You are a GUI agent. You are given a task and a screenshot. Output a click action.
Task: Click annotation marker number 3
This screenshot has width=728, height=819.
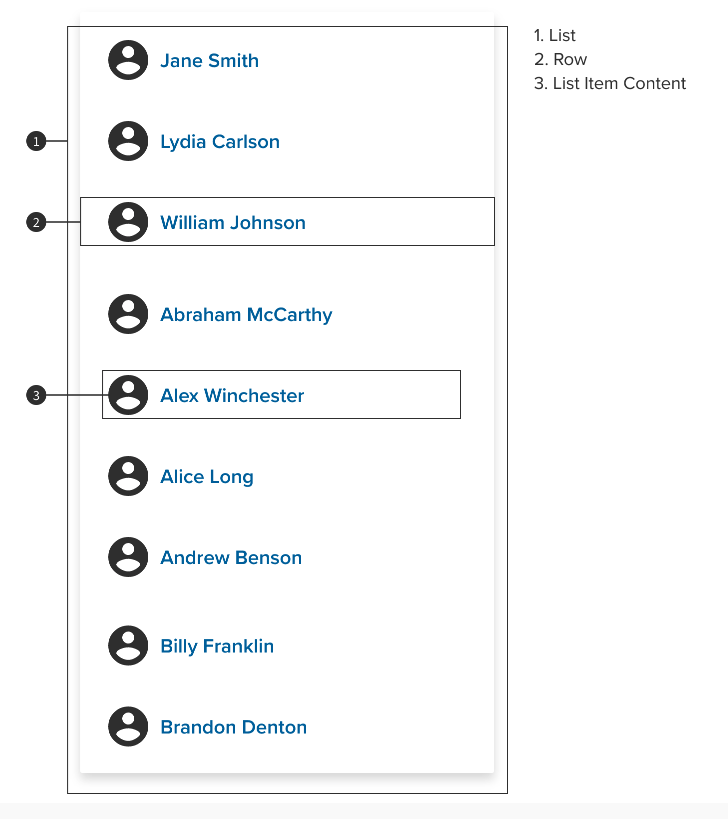coord(36,395)
